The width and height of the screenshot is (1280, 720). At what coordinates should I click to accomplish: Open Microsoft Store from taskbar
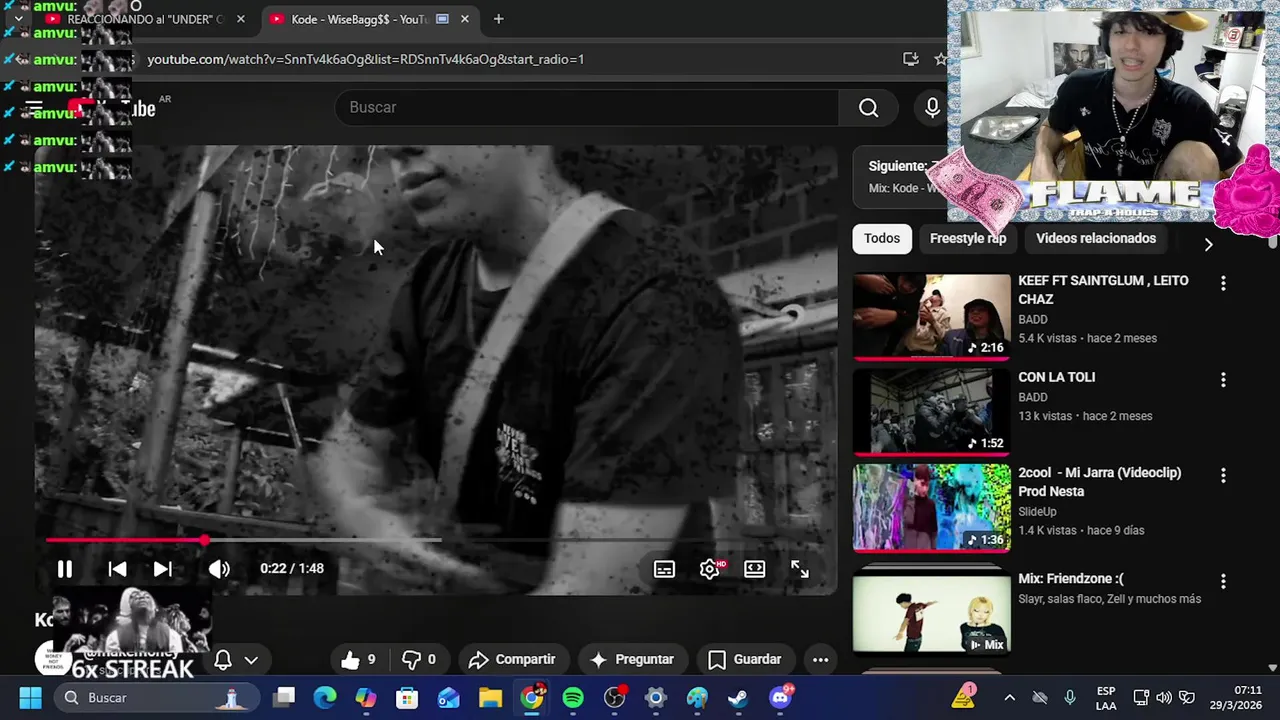[407, 698]
